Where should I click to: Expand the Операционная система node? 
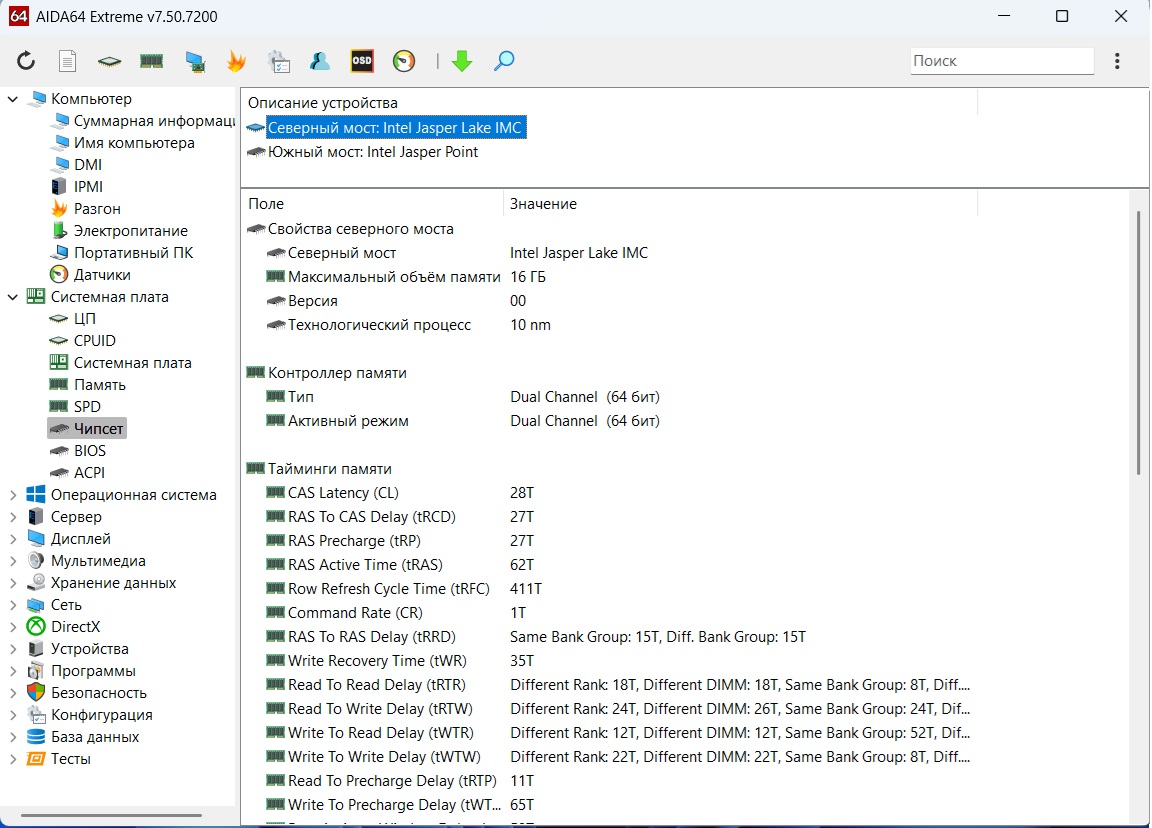[13, 495]
